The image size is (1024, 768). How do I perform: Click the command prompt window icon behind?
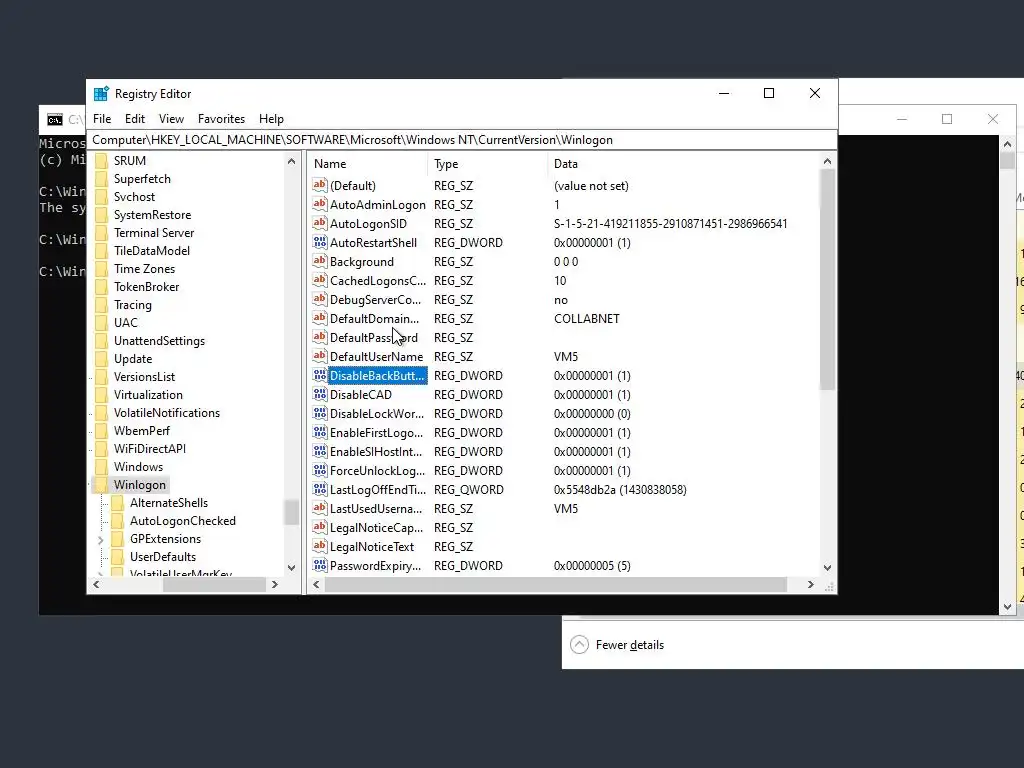pos(55,120)
